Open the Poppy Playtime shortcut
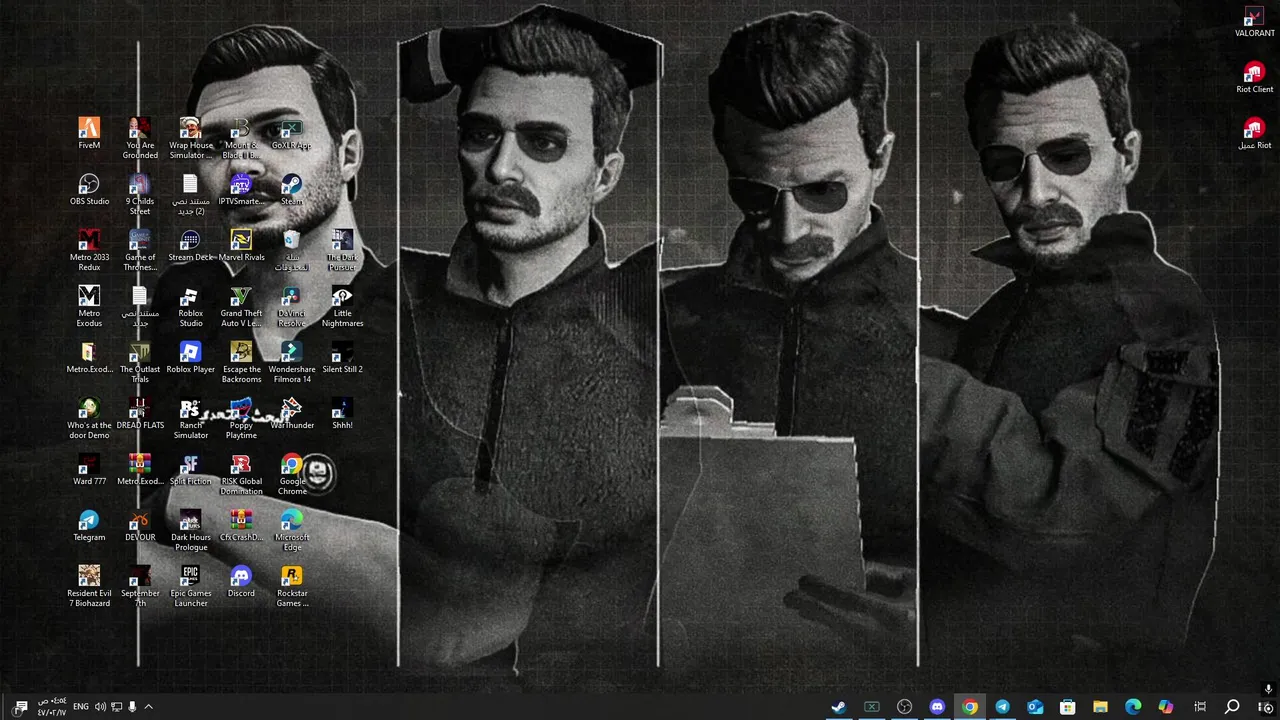Image resolution: width=1280 pixels, height=720 pixels. coord(241,418)
